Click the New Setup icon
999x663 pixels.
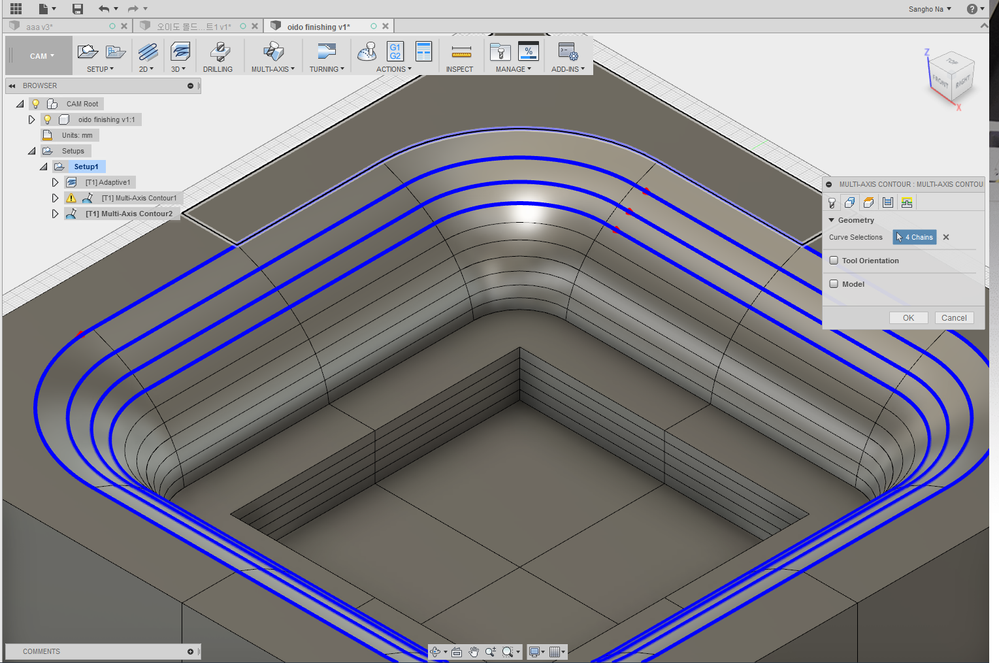pyautogui.click(x=87, y=52)
